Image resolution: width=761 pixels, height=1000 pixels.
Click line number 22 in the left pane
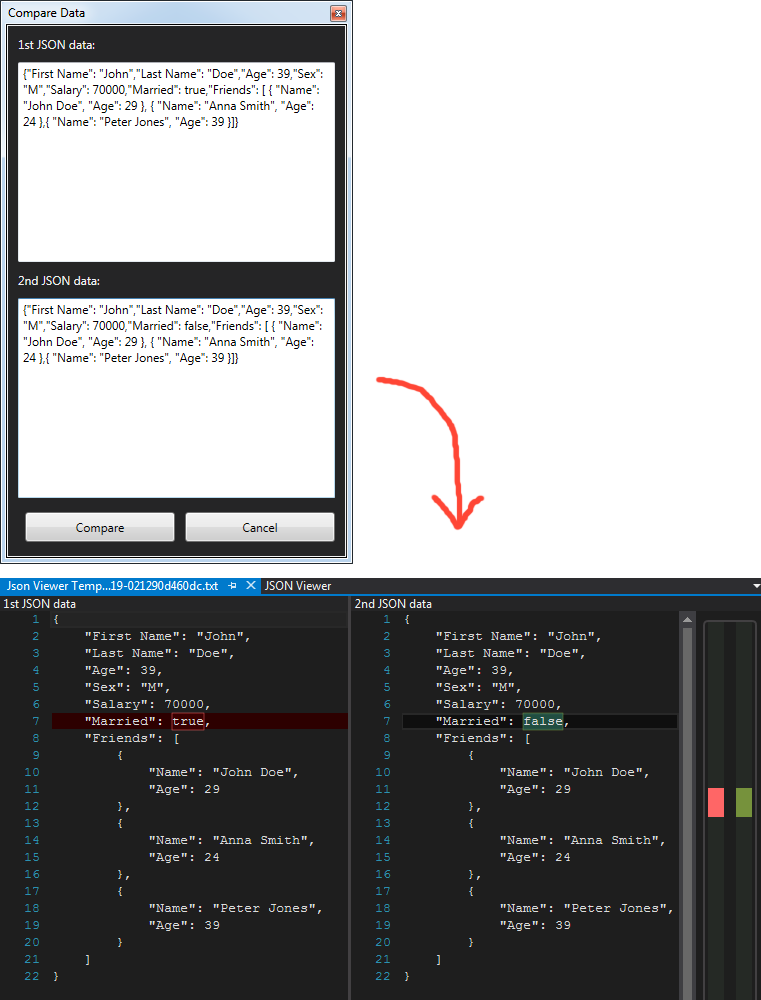(x=31, y=976)
